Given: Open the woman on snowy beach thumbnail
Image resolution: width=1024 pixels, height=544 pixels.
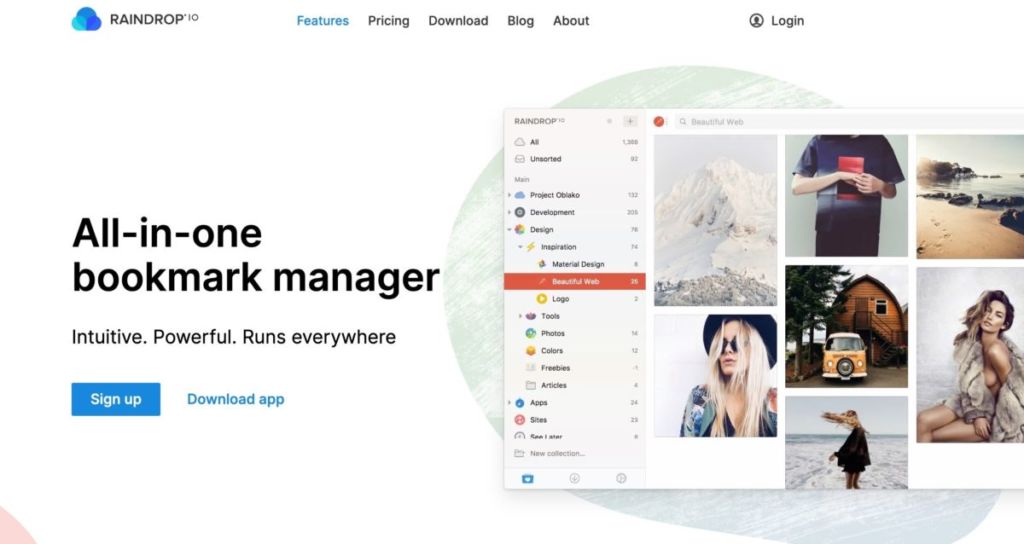Looking at the screenshot, I should [846, 442].
